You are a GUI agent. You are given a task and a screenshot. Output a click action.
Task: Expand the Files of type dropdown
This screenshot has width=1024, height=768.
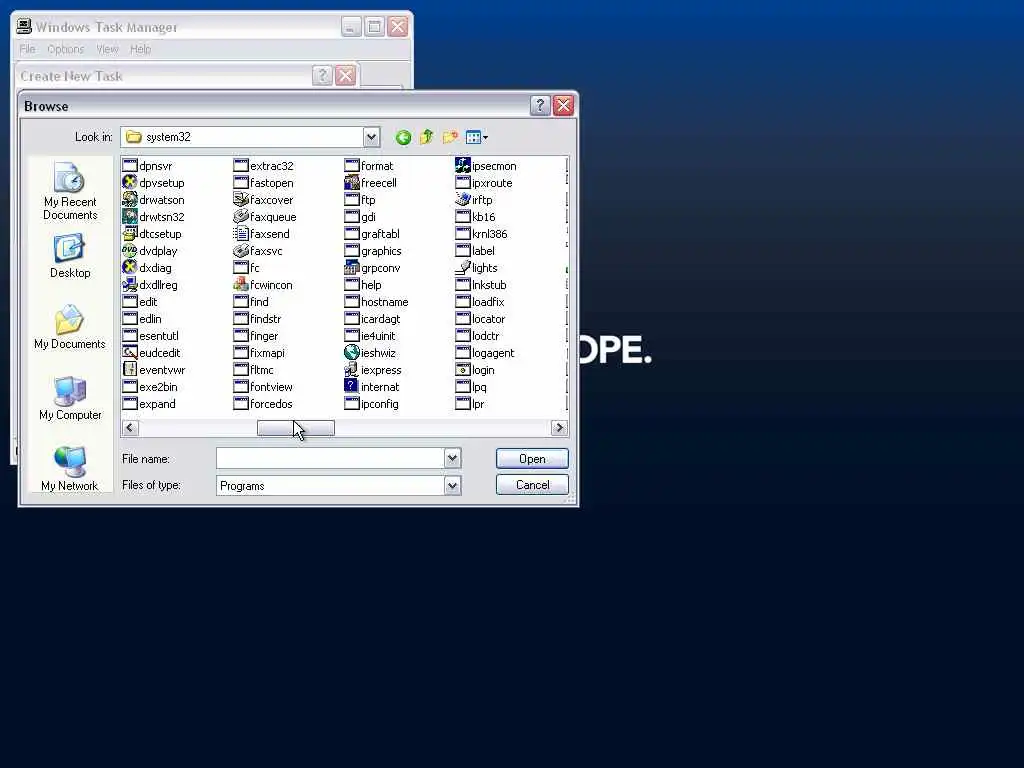452,485
